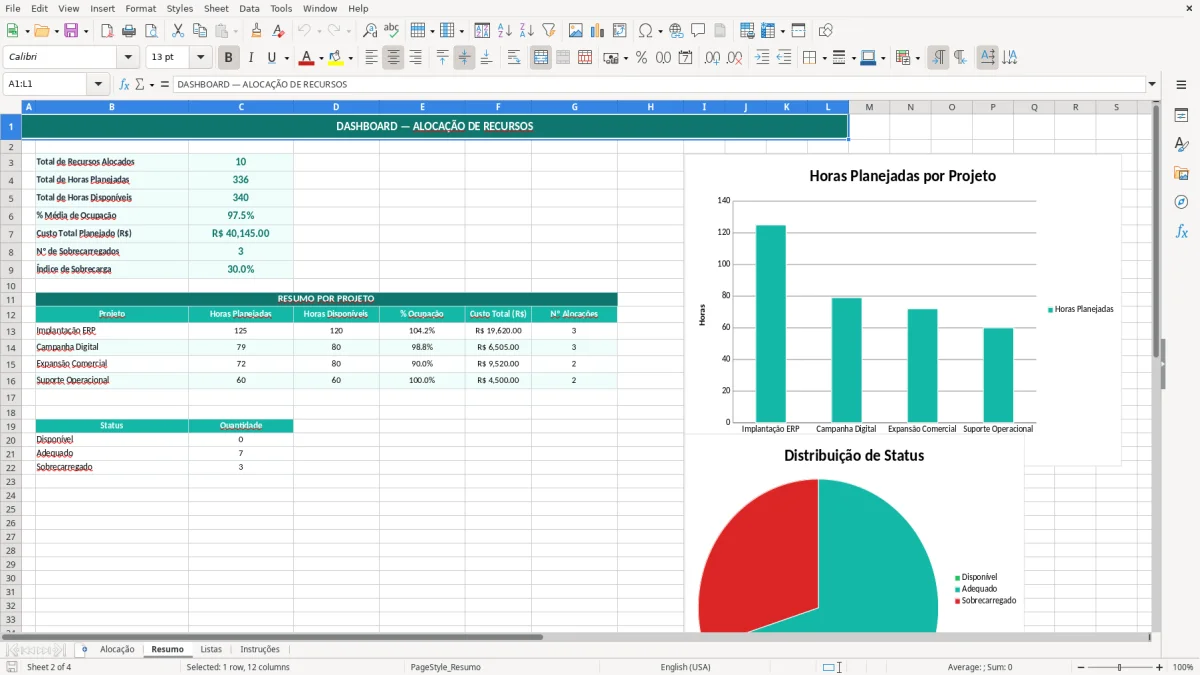Screen dimensions: 1200x675
Task: Open the Function Wizard fx icon
Action: (x=125, y=85)
